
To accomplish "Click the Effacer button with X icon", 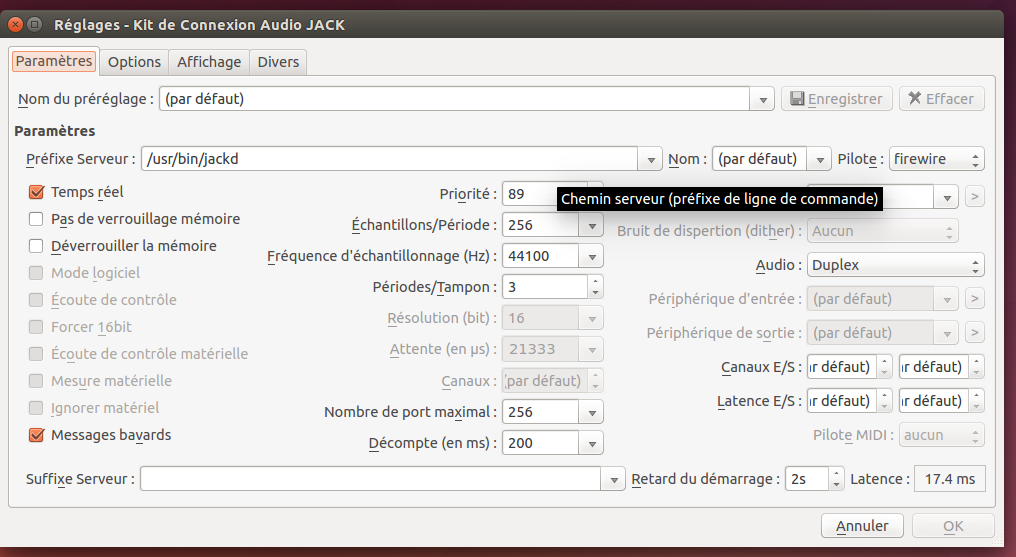I will pos(941,99).
